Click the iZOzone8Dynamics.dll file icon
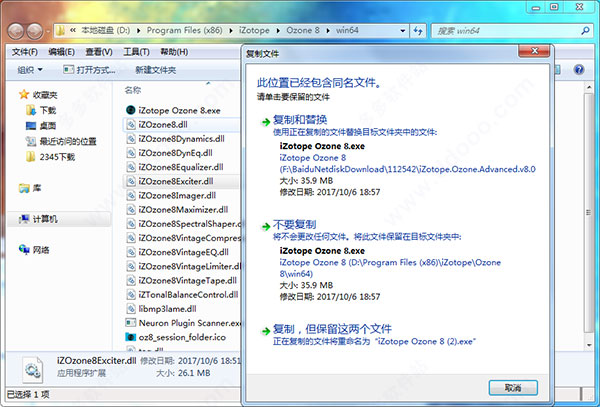Viewport: 600px width, 407px height. pos(131,138)
